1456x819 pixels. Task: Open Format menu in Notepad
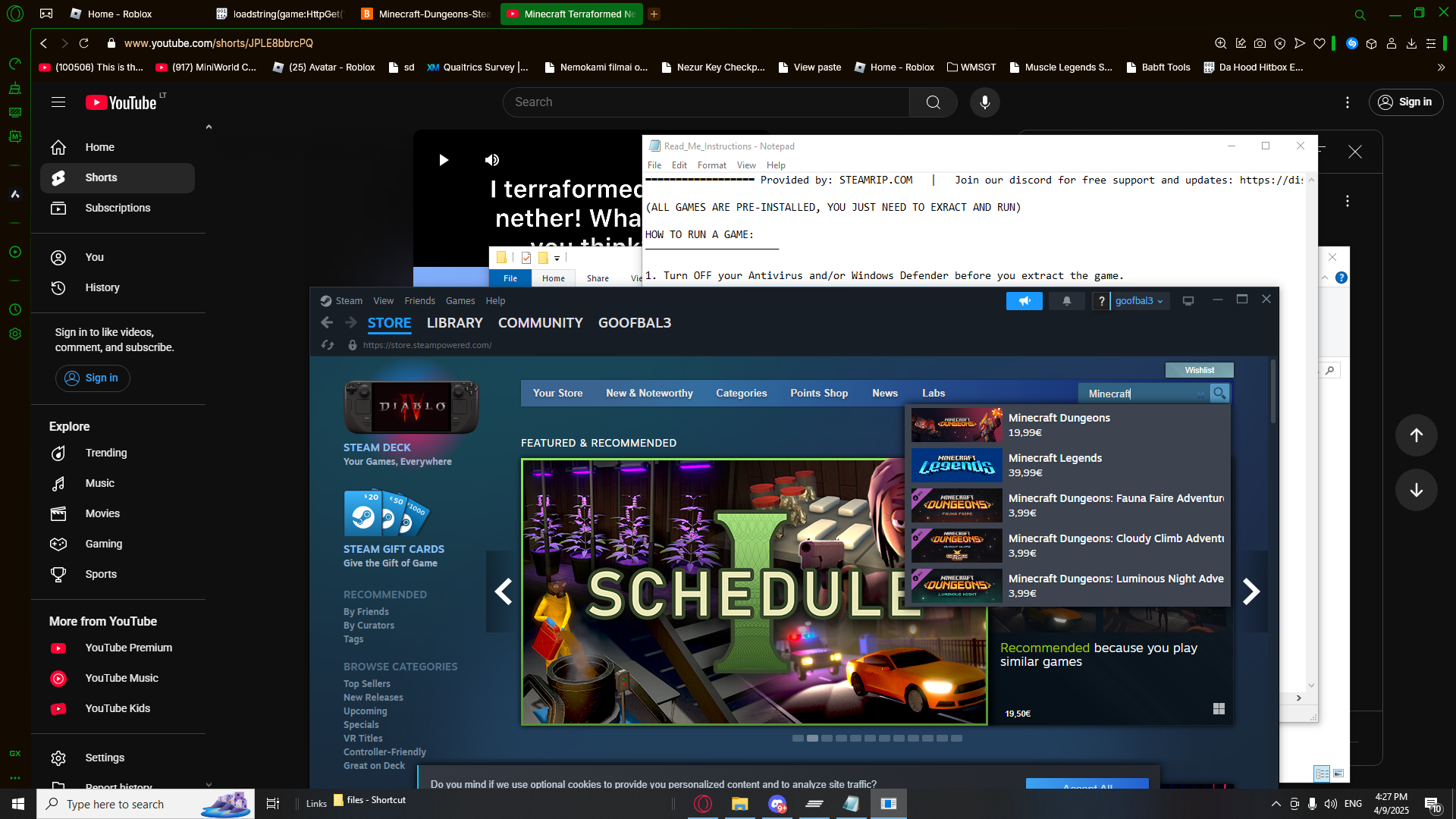(711, 165)
